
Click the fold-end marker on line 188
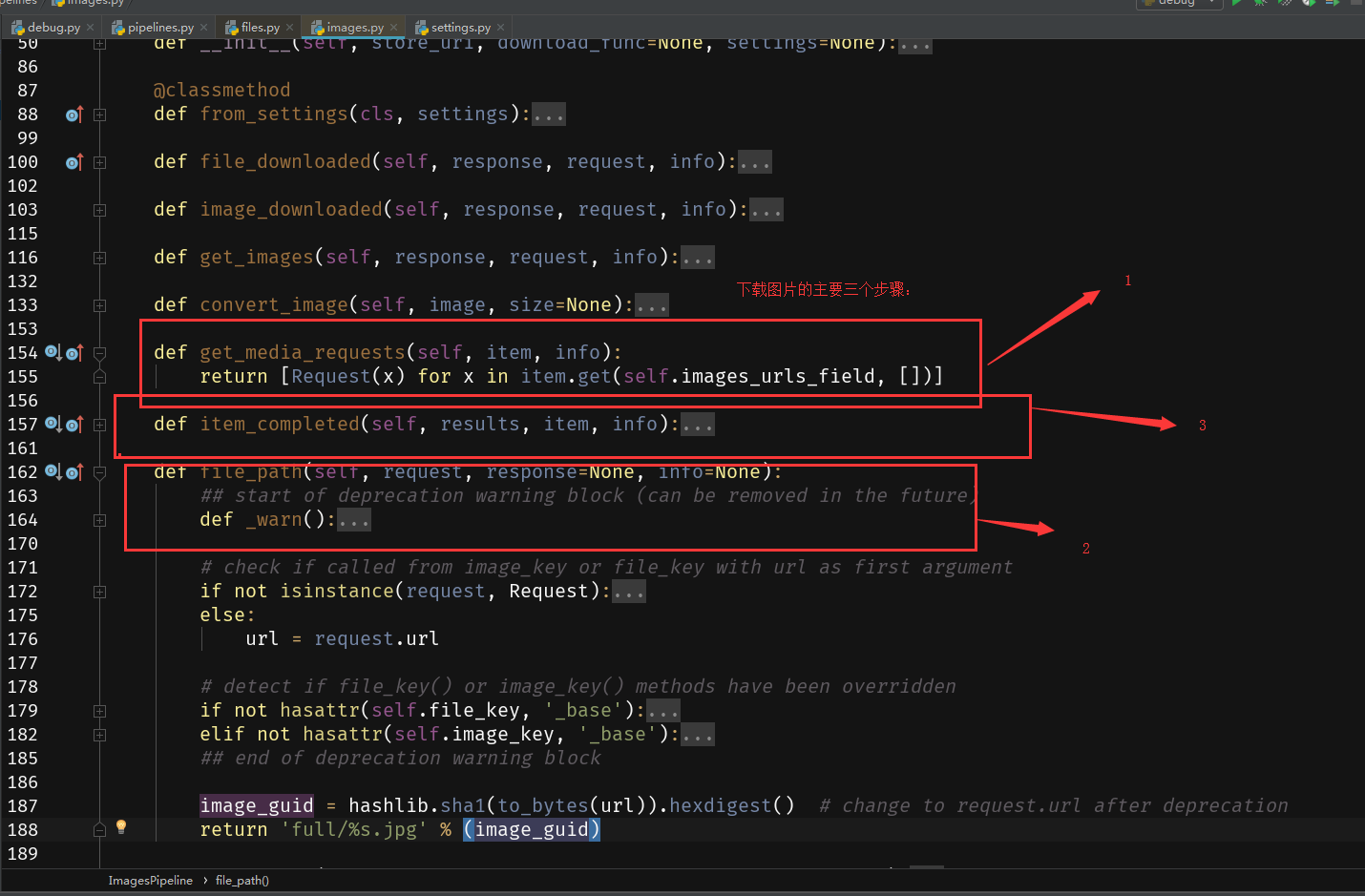tap(99, 830)
